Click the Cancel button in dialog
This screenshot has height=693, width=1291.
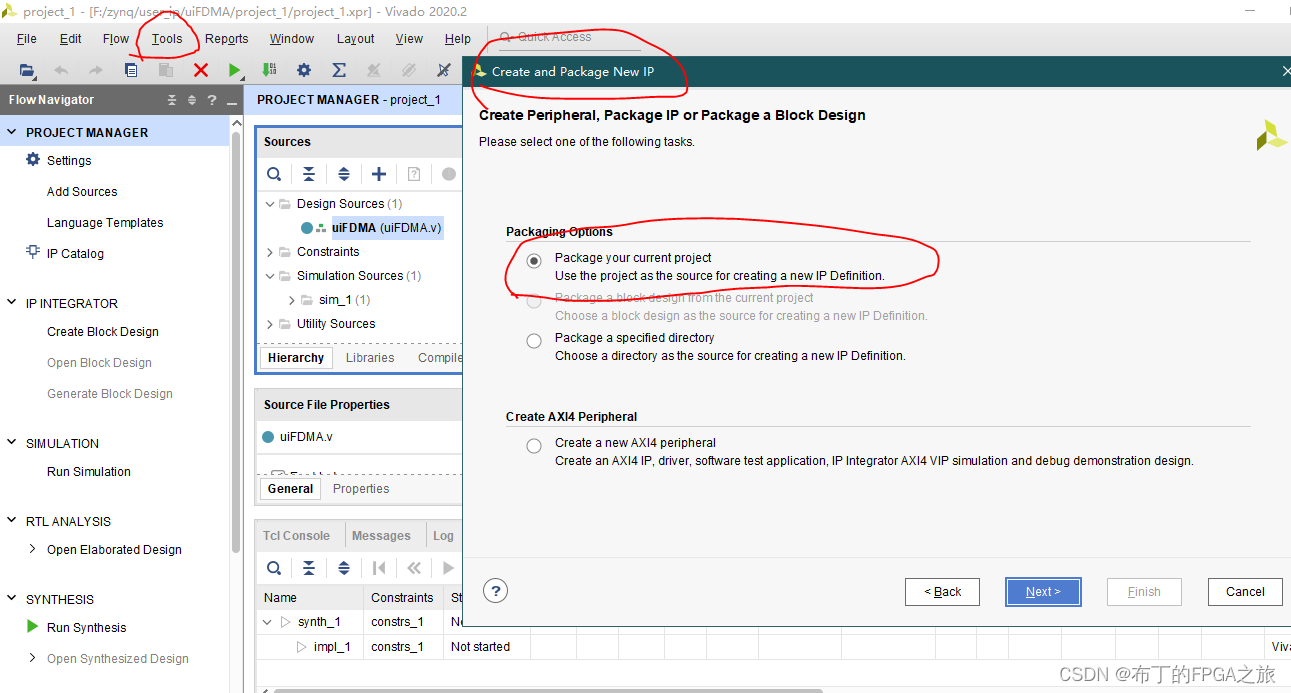(1245, 592)
